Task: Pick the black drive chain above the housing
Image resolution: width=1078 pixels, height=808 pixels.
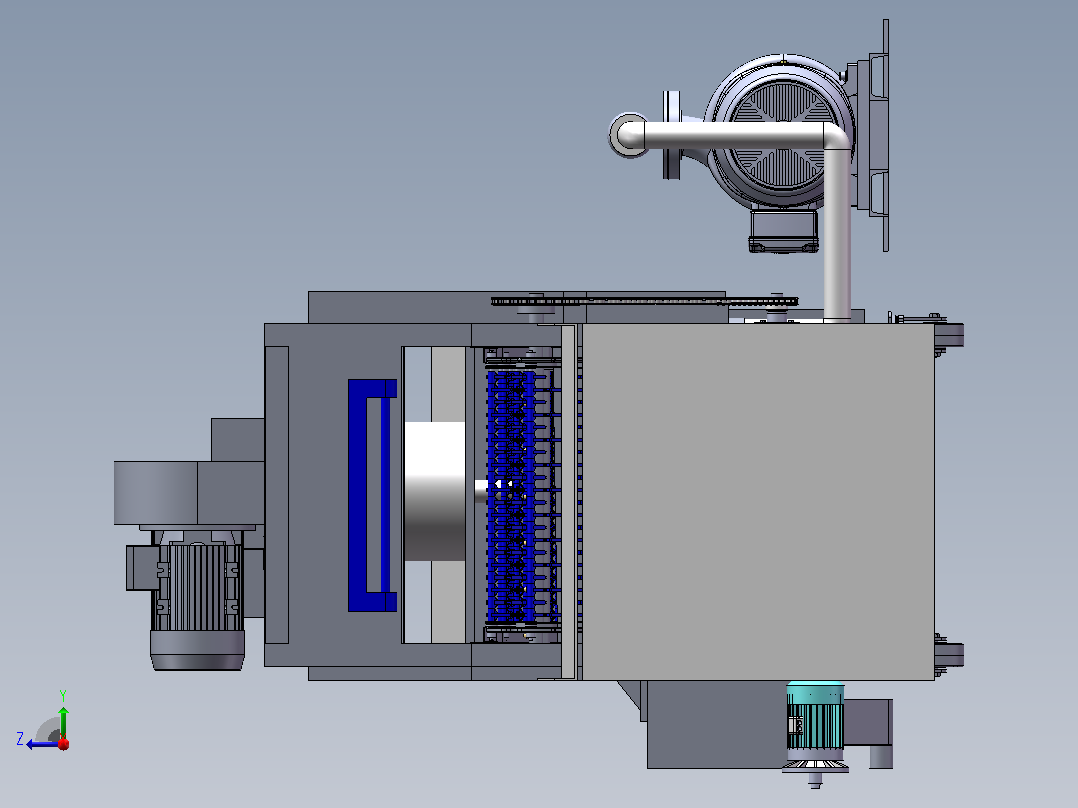Action: [x=644, y=301]
